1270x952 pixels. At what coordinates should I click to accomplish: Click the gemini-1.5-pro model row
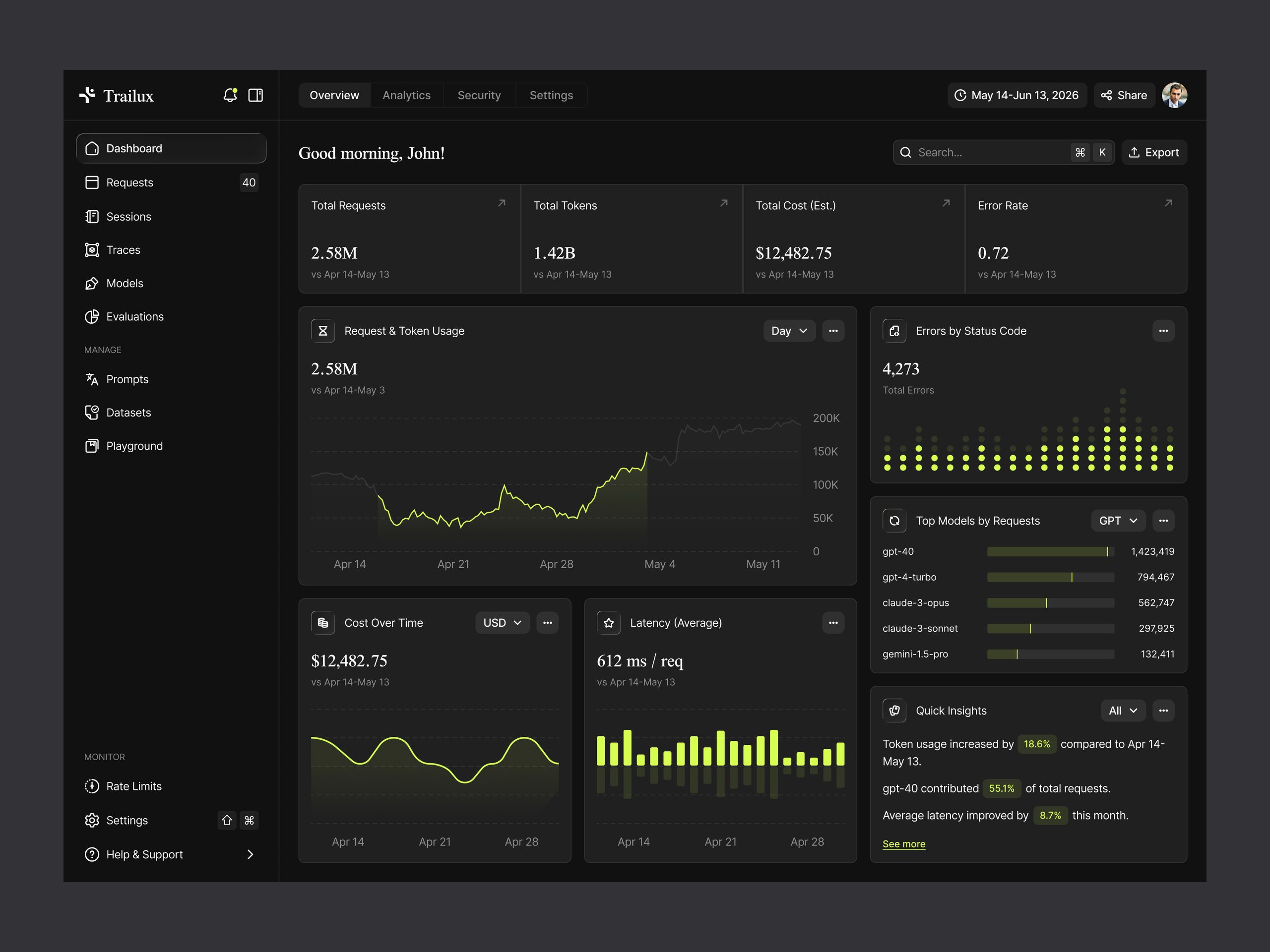[x=1028, y=654]
